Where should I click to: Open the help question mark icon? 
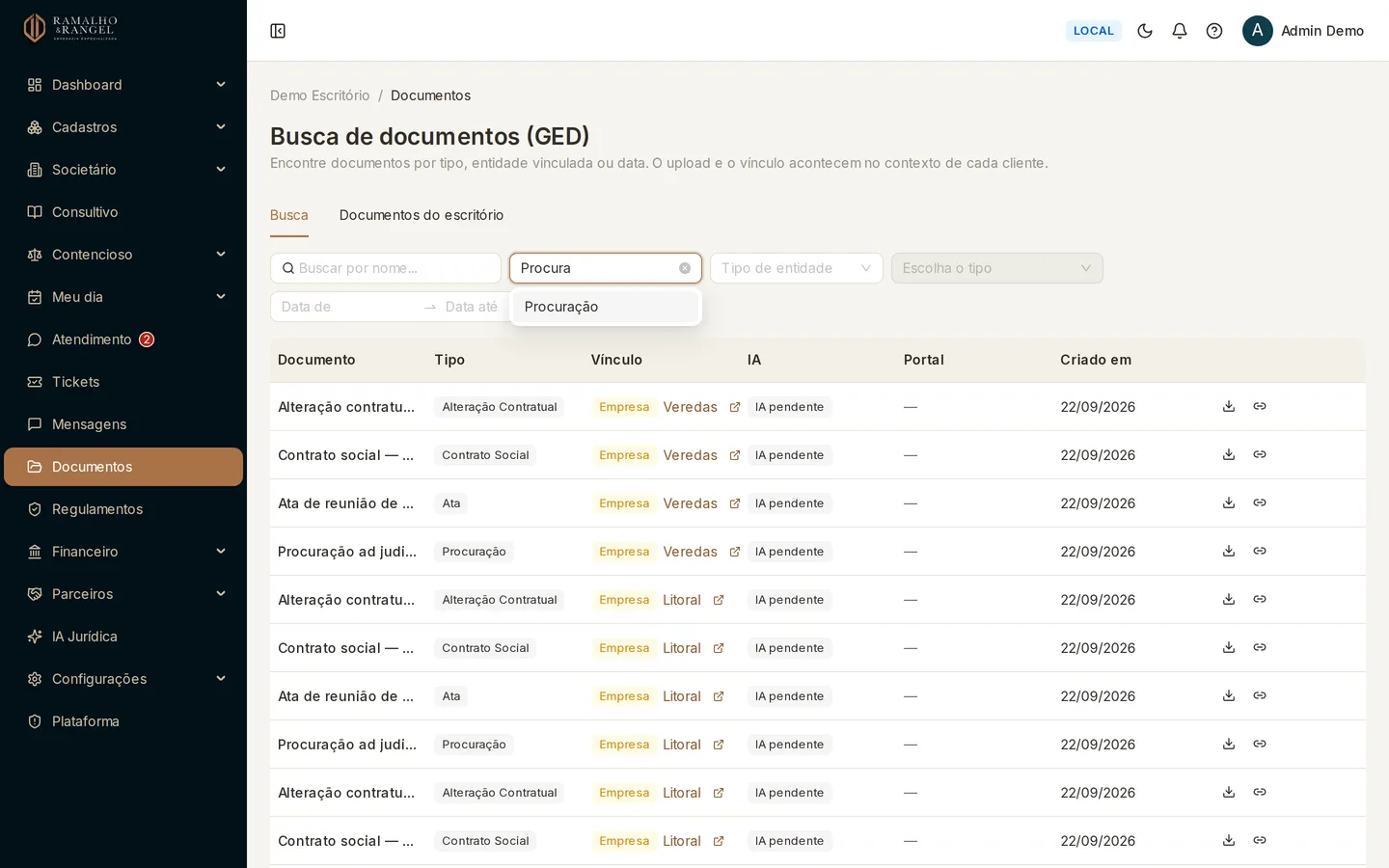(x=1214, y=31)
